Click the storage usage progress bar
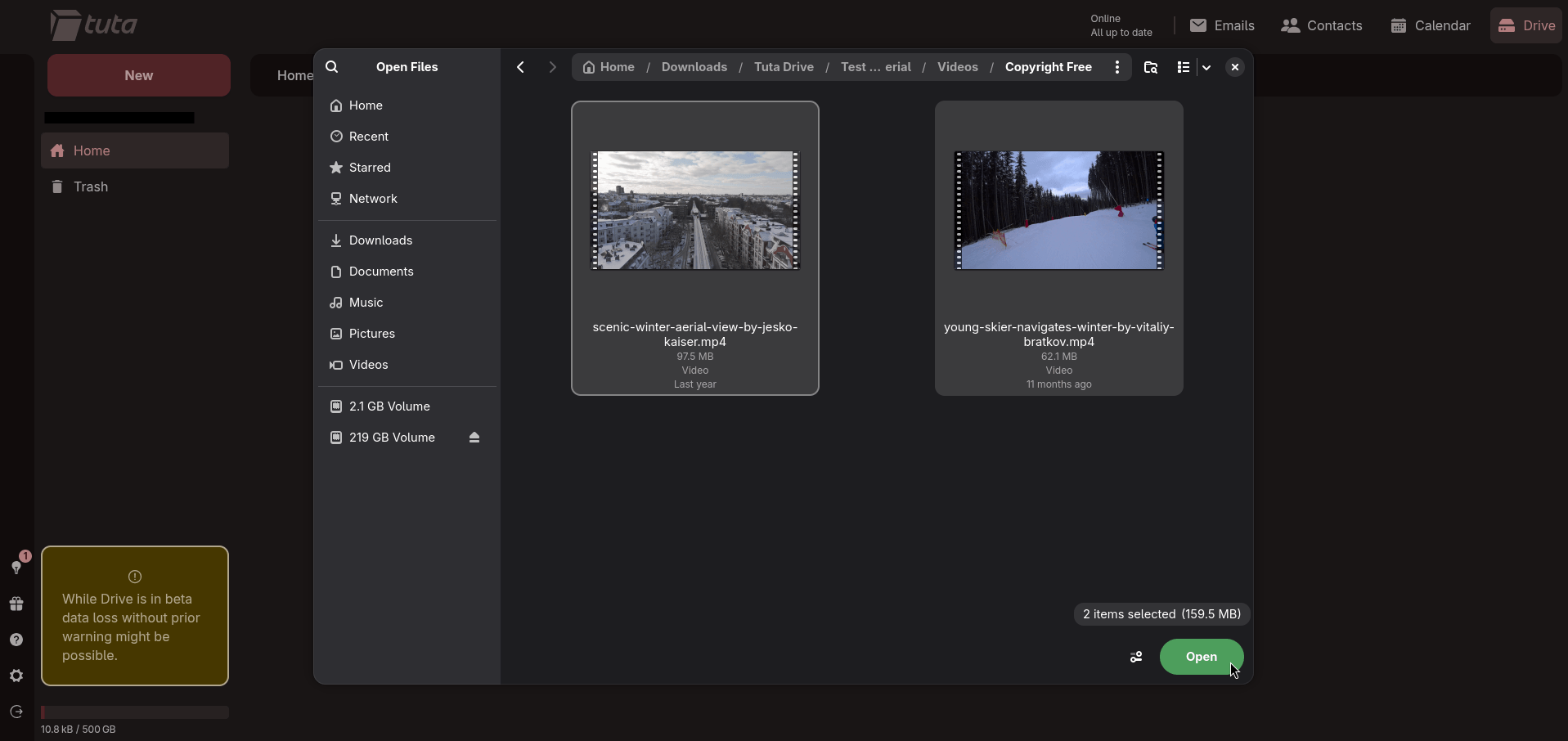The width and height of the screenshot is (1568, 741). 135,712
